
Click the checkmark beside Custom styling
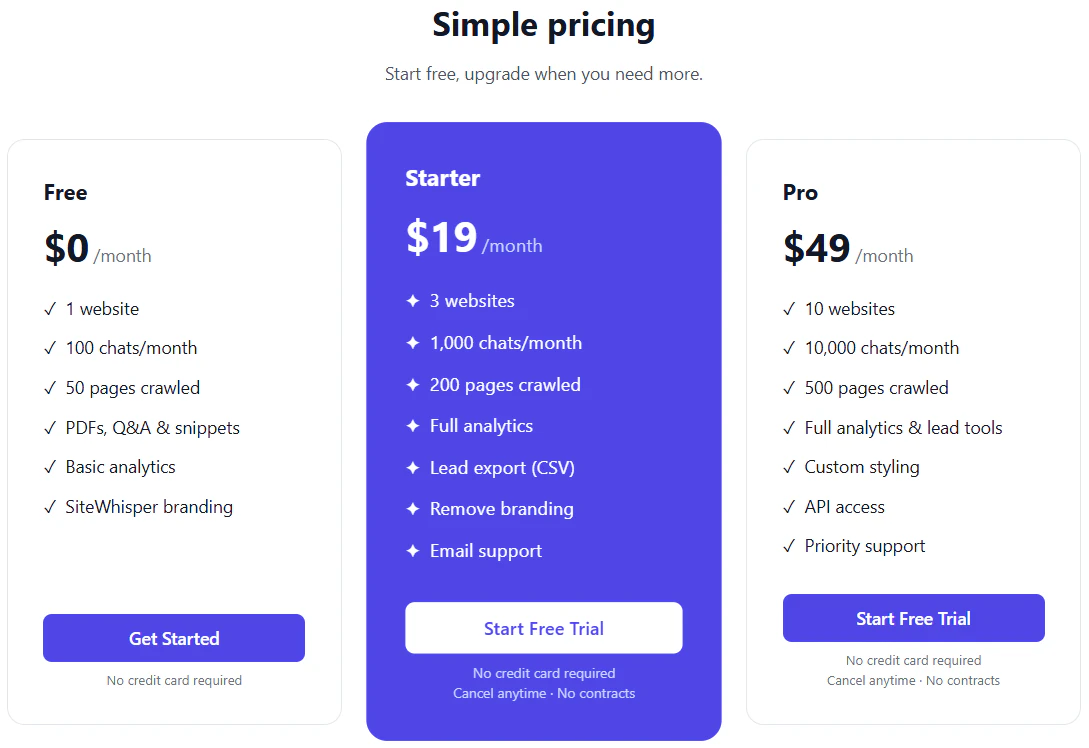(x=788, y=467)
